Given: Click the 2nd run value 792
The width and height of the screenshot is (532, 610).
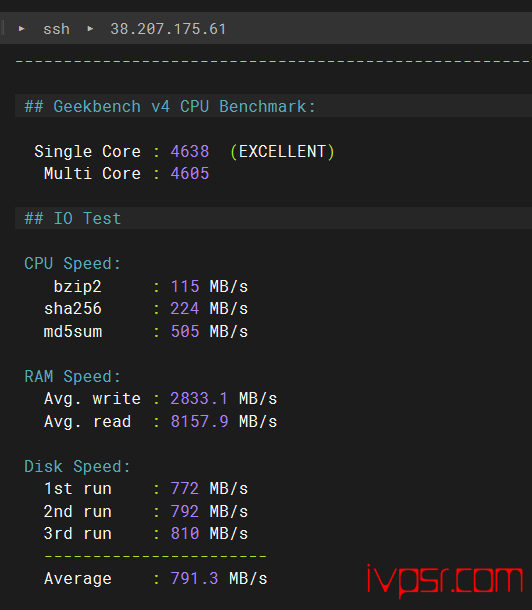Looking at the screenshot, I should [185, 512].
